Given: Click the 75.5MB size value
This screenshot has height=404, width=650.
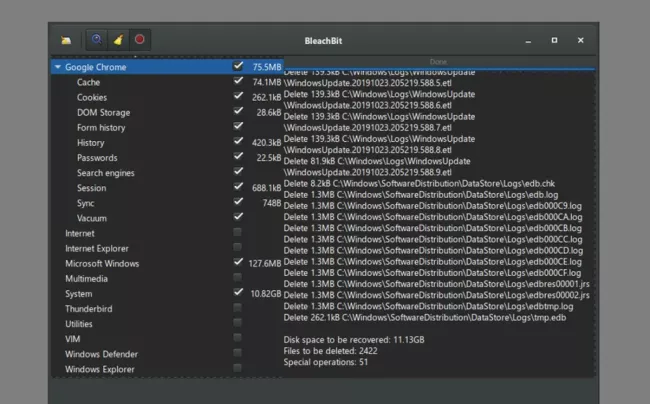Looking at the screenshot, I should (x=267, y=67).
